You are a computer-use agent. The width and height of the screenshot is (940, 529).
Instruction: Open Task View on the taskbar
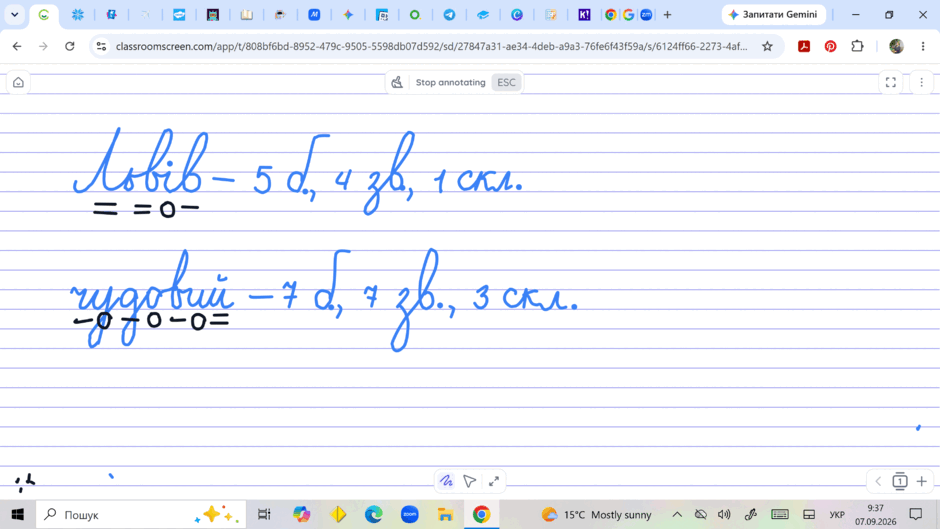264,515
